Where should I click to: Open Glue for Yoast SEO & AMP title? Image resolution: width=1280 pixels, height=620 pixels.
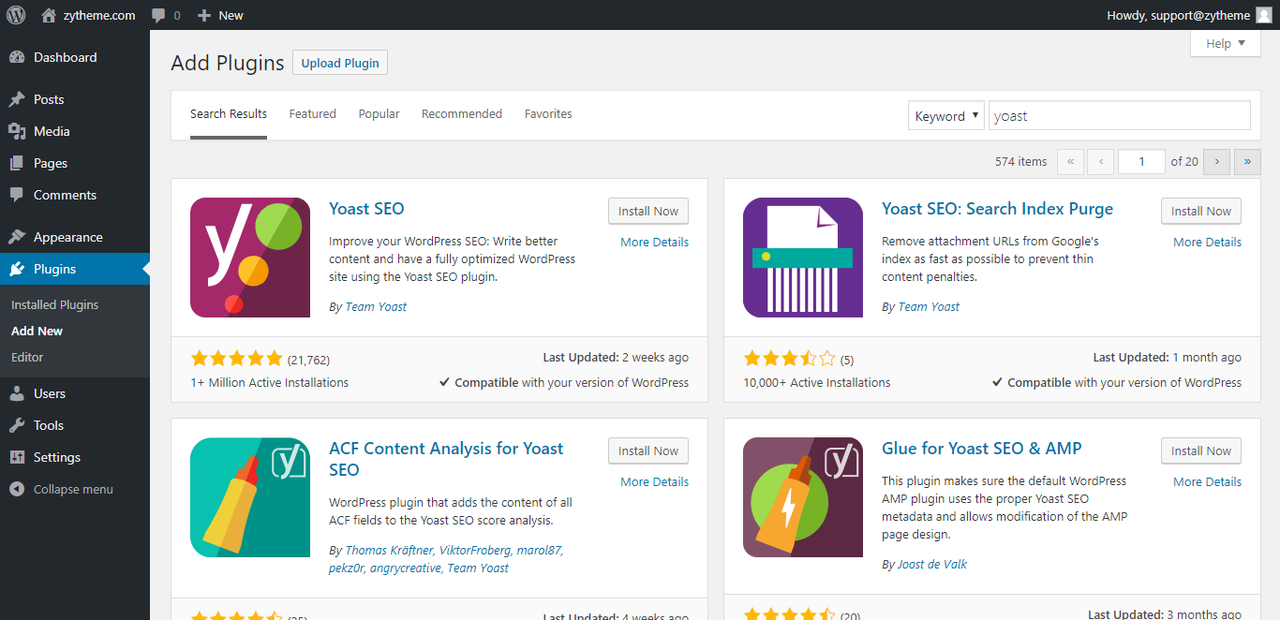(x=982, y=449)
